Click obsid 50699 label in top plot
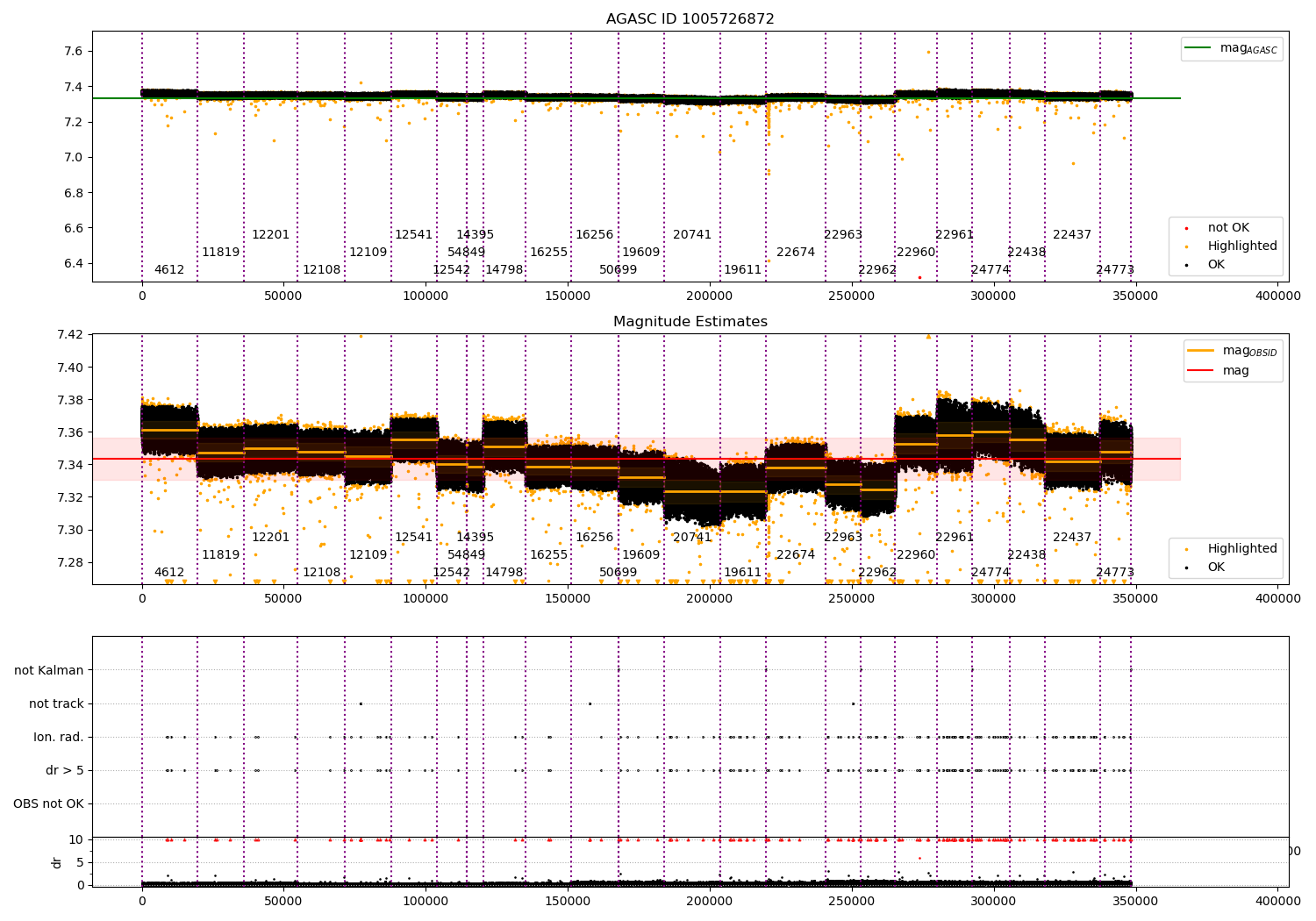The height and width of the screenshot is (921, 1316). pos(619,270)
